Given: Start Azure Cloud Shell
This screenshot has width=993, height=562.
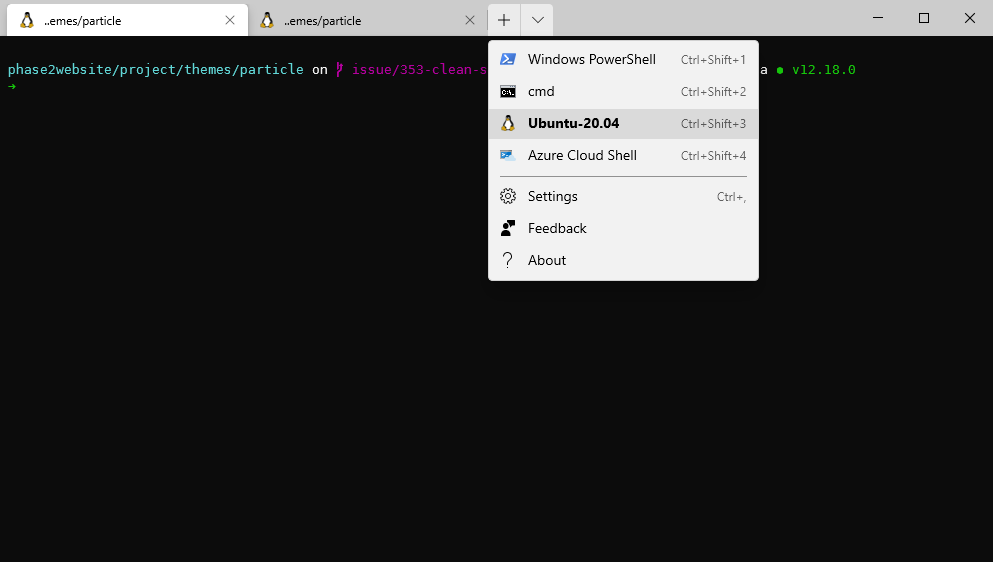Looking at the screenshot, I should [623, 156].
